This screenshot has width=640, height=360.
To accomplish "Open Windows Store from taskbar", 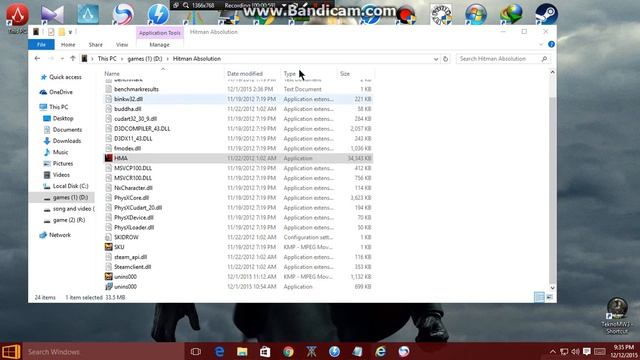I will coord(265,351).
